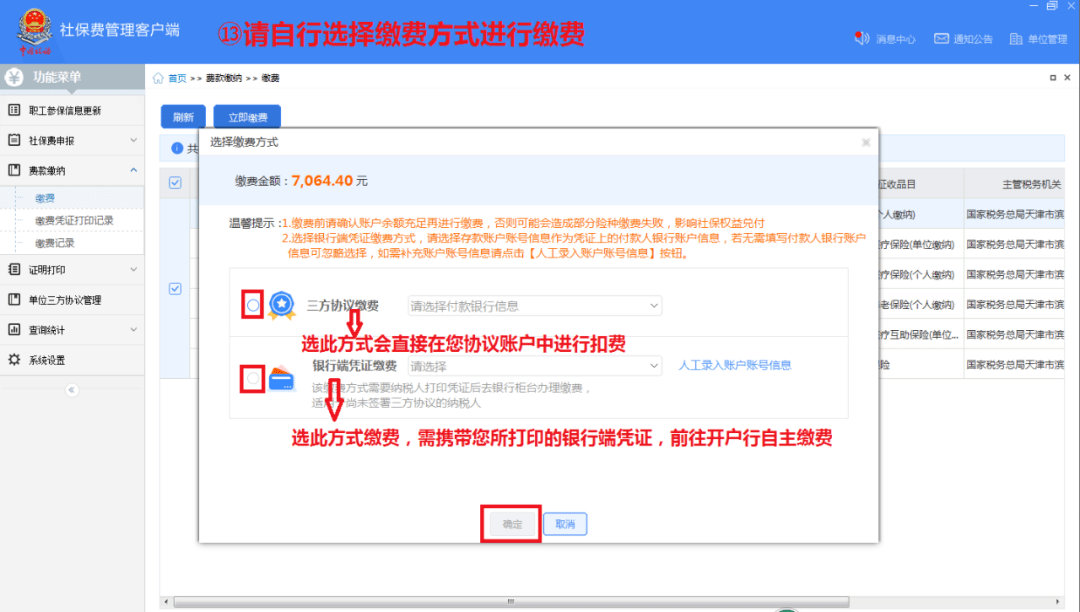Click the 功能菜单 yuan symbol icon

[14, 76]
